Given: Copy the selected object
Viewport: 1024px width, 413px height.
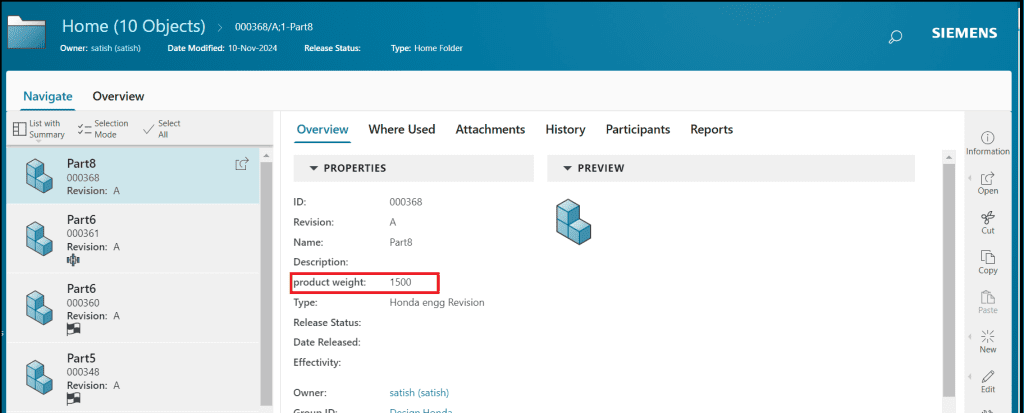Looking at the screenshot, I should [x=987, y=258].
